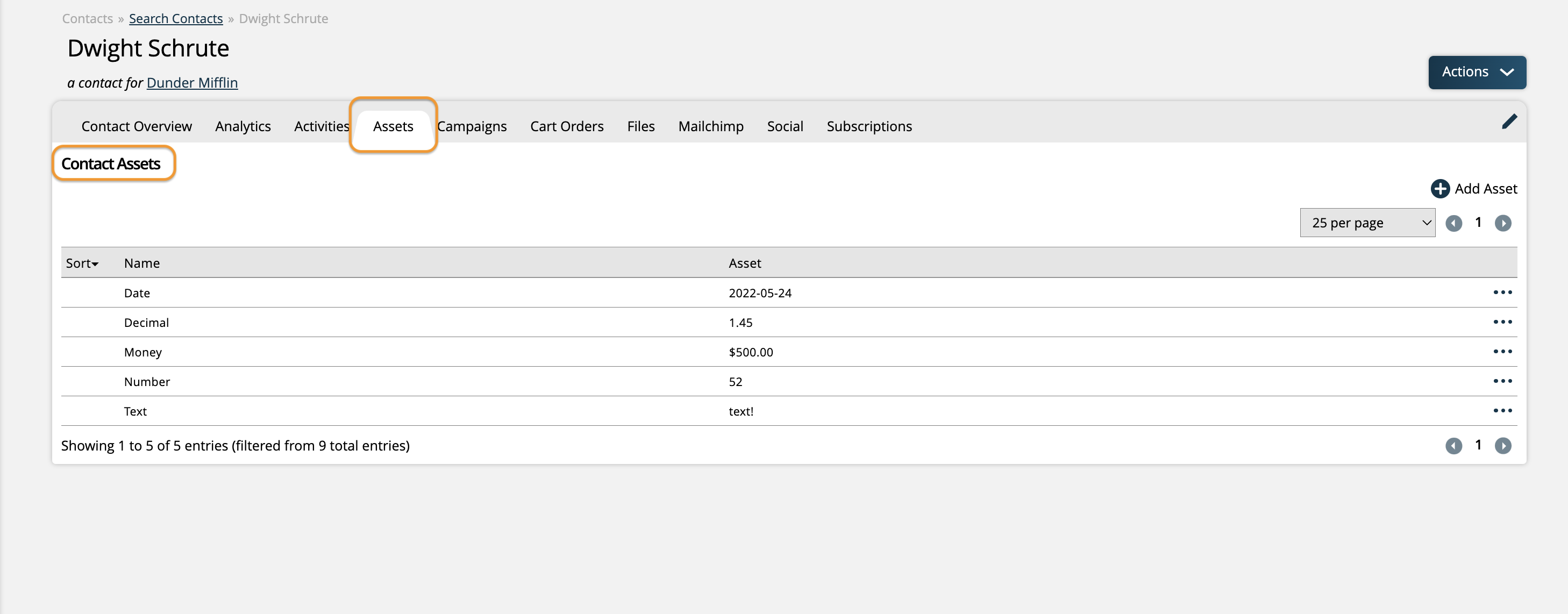This screenshot has height=614, width=1568.
Task: Switch to the Contact Overview tab
Action: point(137,126)
